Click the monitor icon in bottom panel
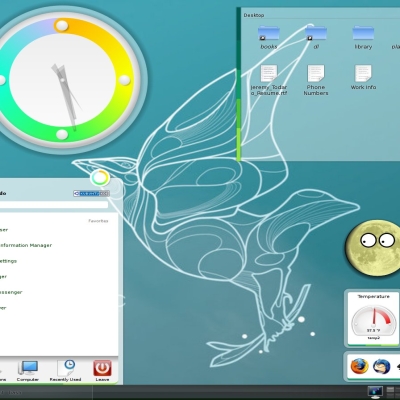Image resolution: width=400 pixels, height=400 pixels. coord(375,392)
